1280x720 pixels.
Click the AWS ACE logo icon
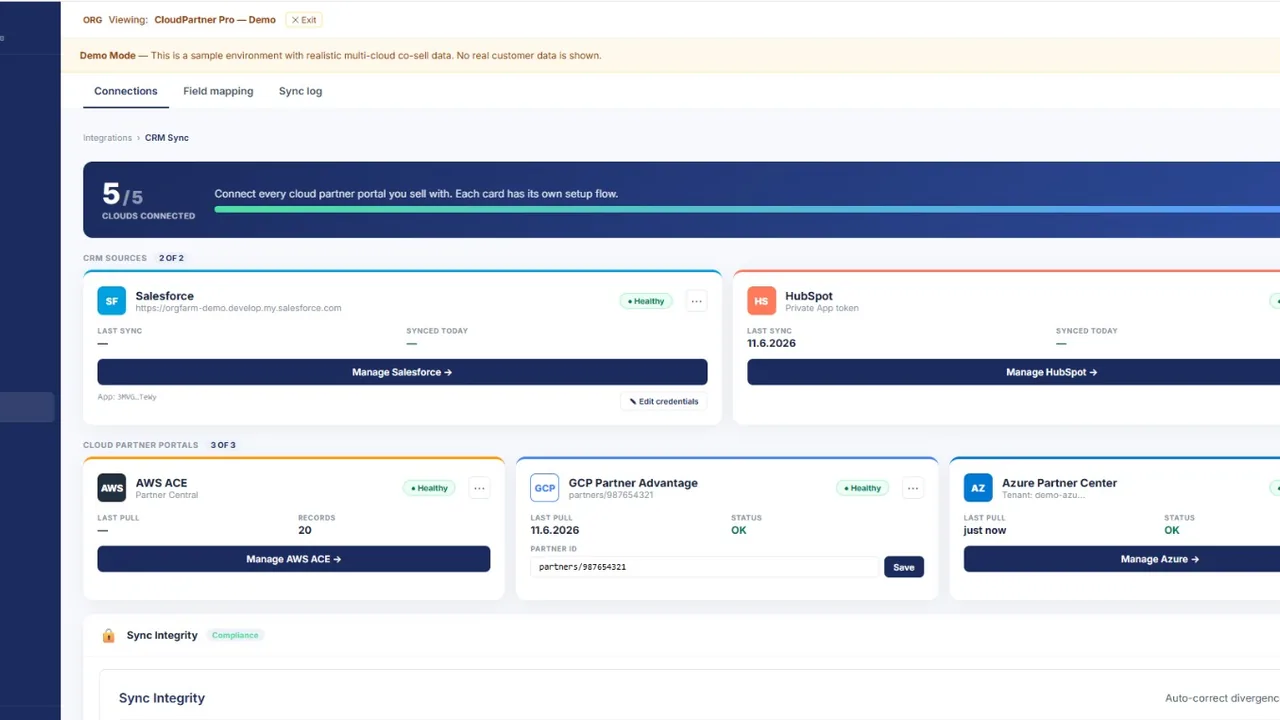112,488
